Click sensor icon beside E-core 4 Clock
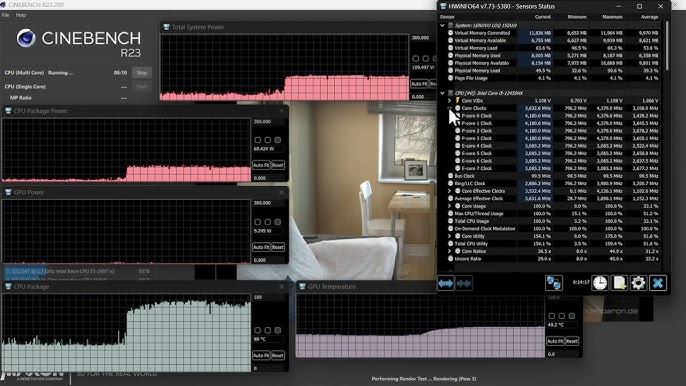The height and width of the screenshot is (386, 686). pos(458,146)
